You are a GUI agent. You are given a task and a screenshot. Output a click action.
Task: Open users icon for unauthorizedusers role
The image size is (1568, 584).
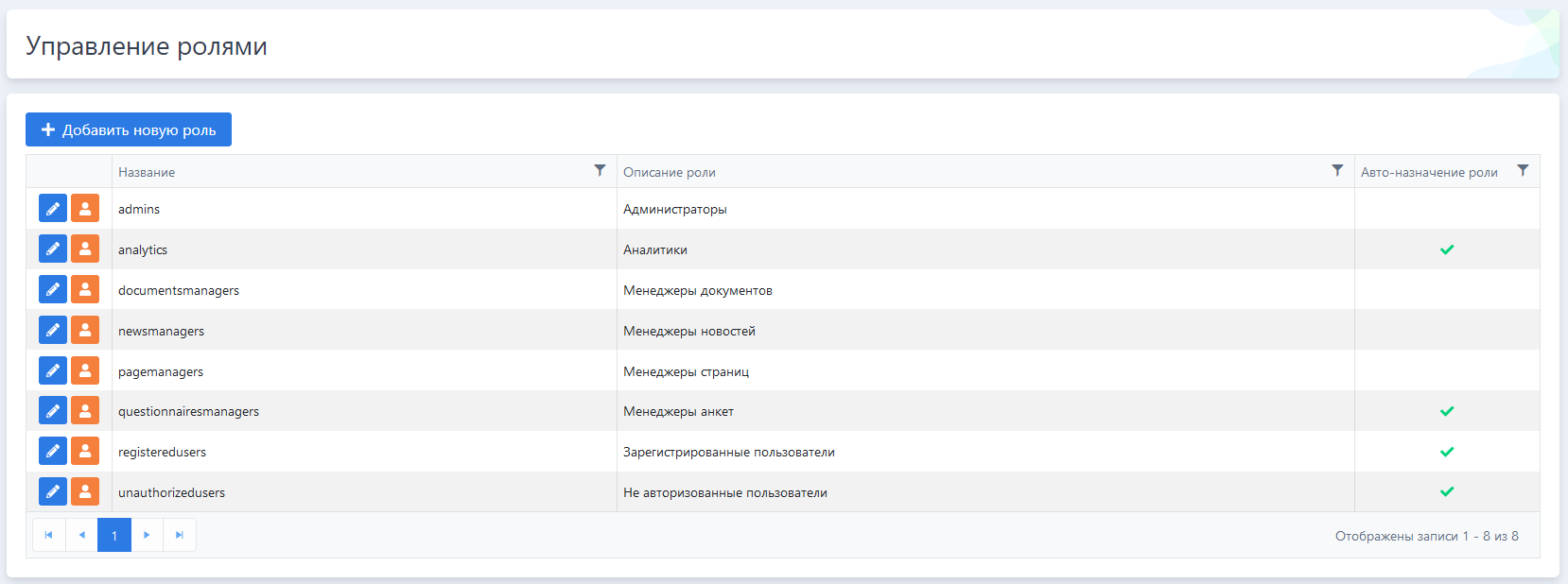85,492
